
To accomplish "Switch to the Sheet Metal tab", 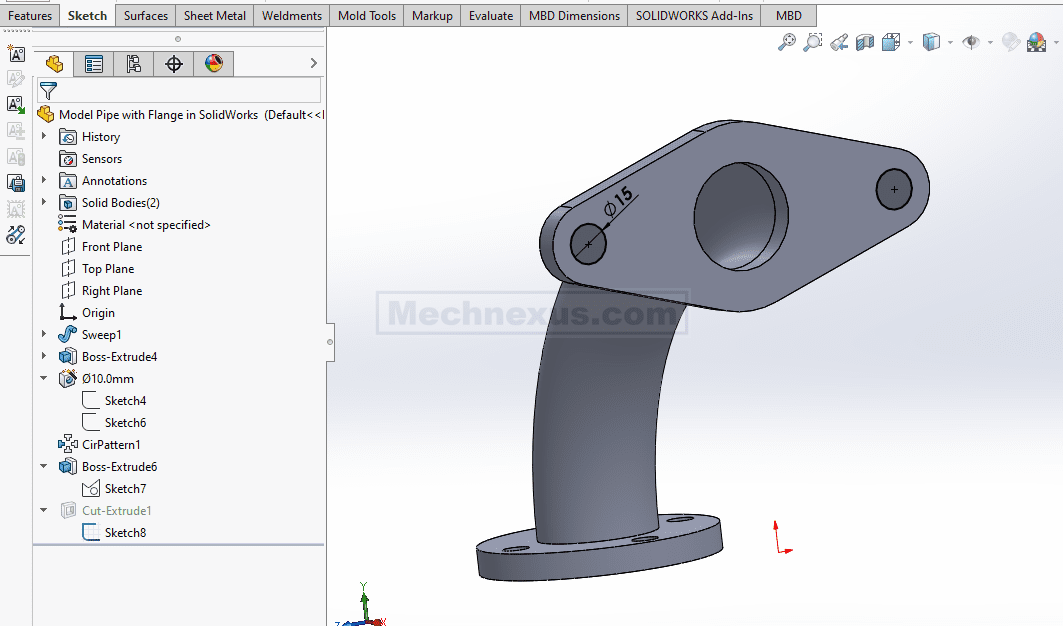I will pyautogui.click(x=215, y=16).
